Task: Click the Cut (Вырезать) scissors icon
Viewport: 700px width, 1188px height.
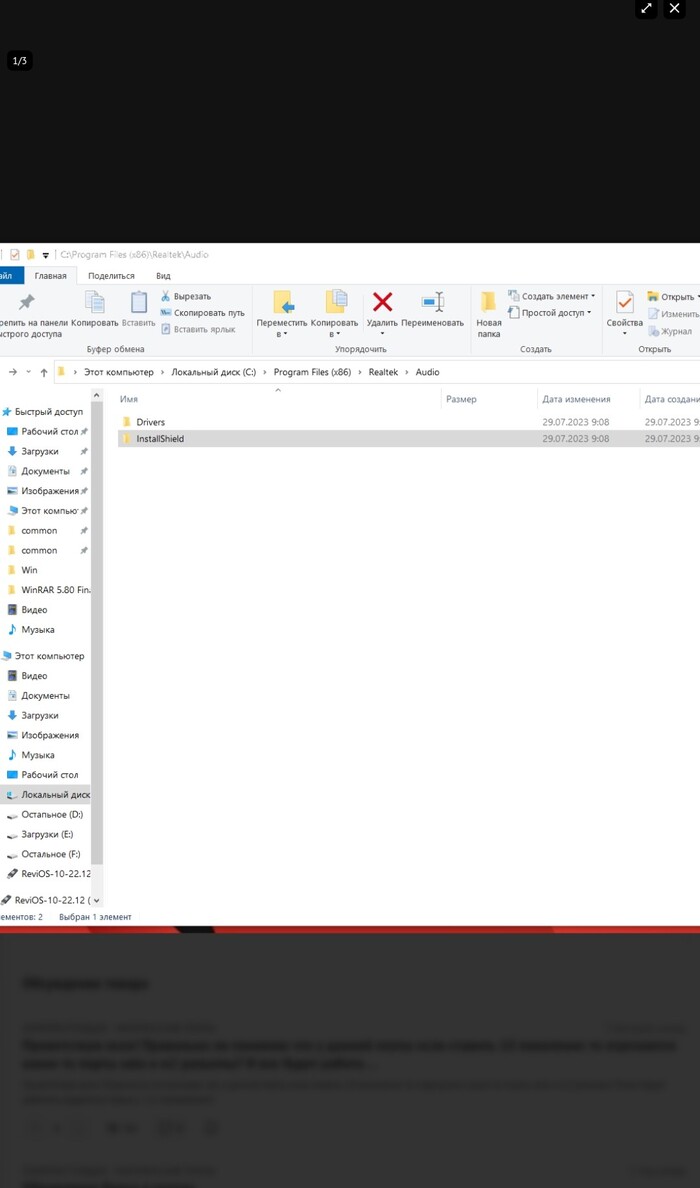Action: point(166,296)
